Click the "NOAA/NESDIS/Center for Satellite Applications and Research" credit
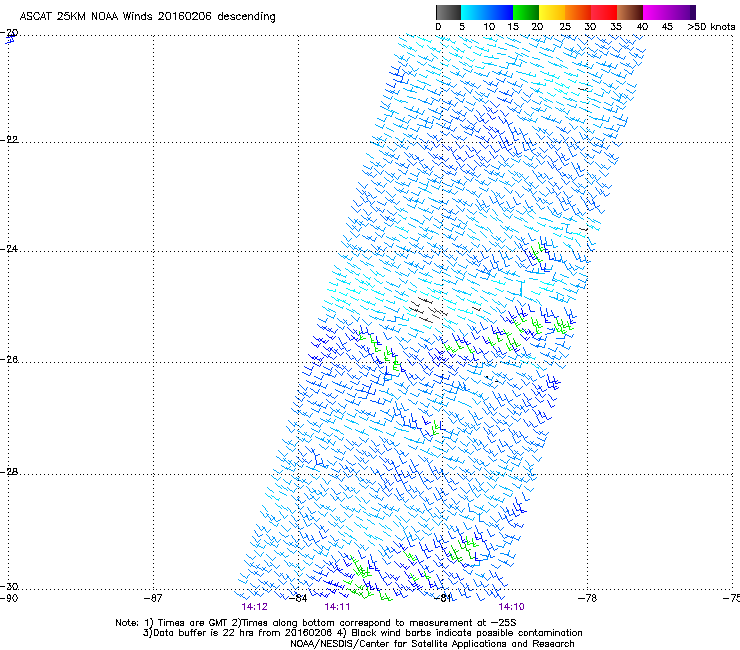Viewport: 740px width, 650px height. 432,644
